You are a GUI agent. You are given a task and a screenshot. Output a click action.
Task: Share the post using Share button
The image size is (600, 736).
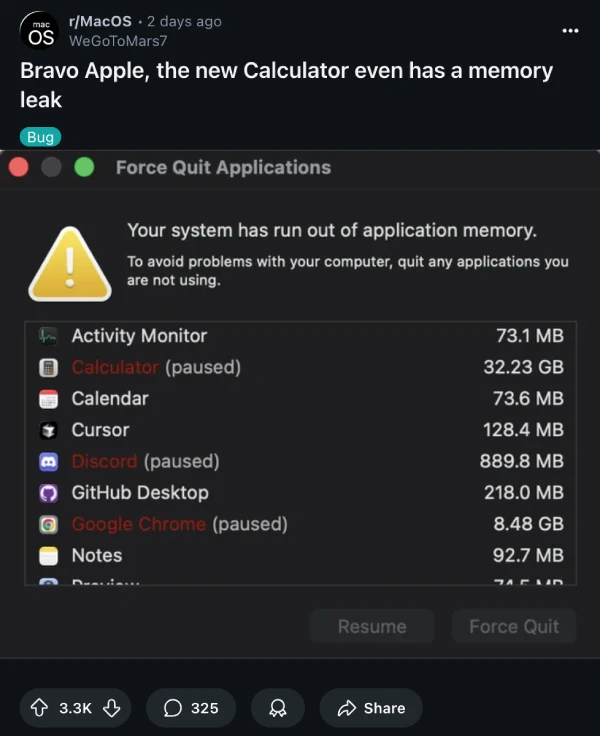coord(371,708)
